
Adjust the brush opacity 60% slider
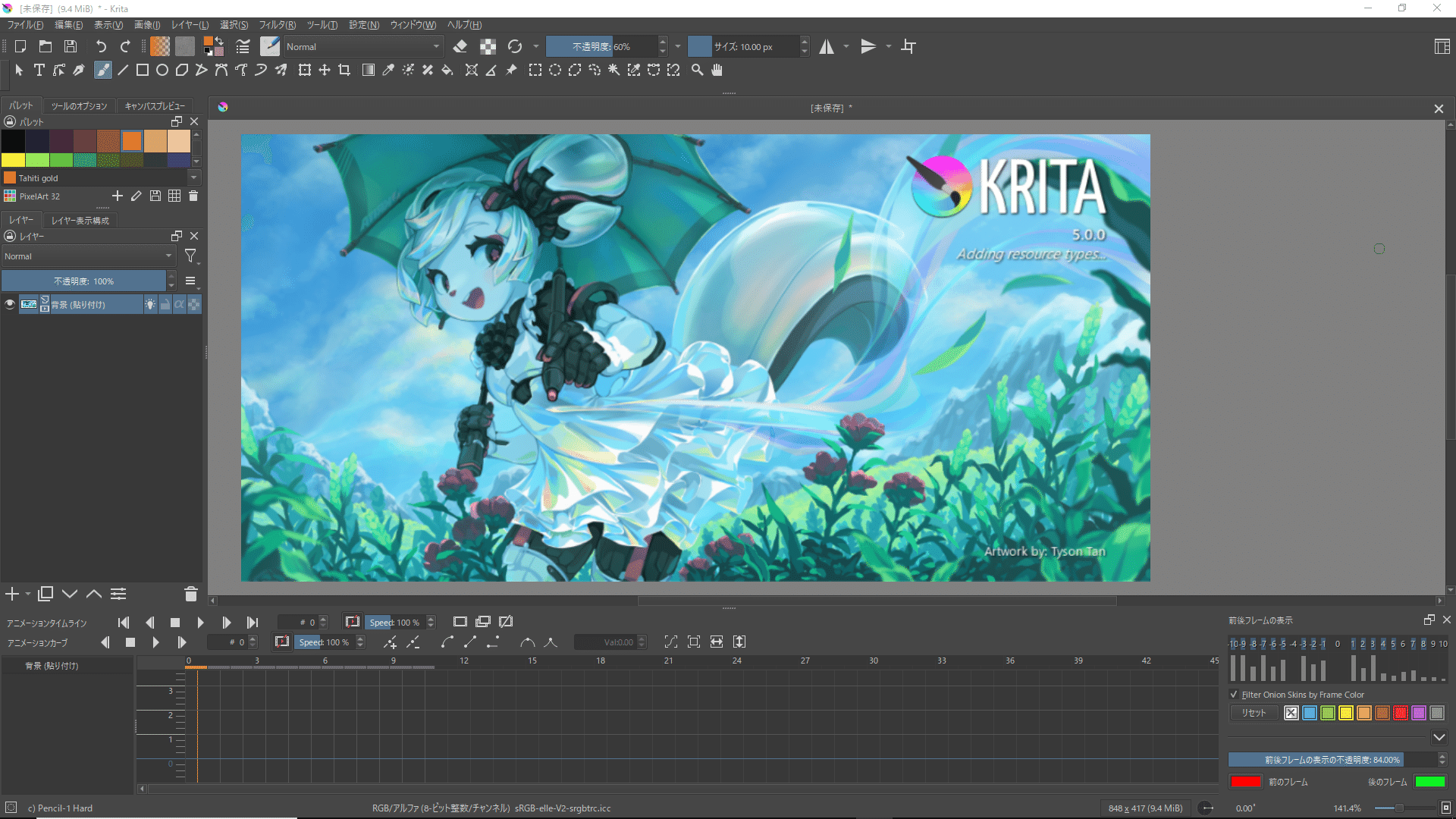click(601, 46)
